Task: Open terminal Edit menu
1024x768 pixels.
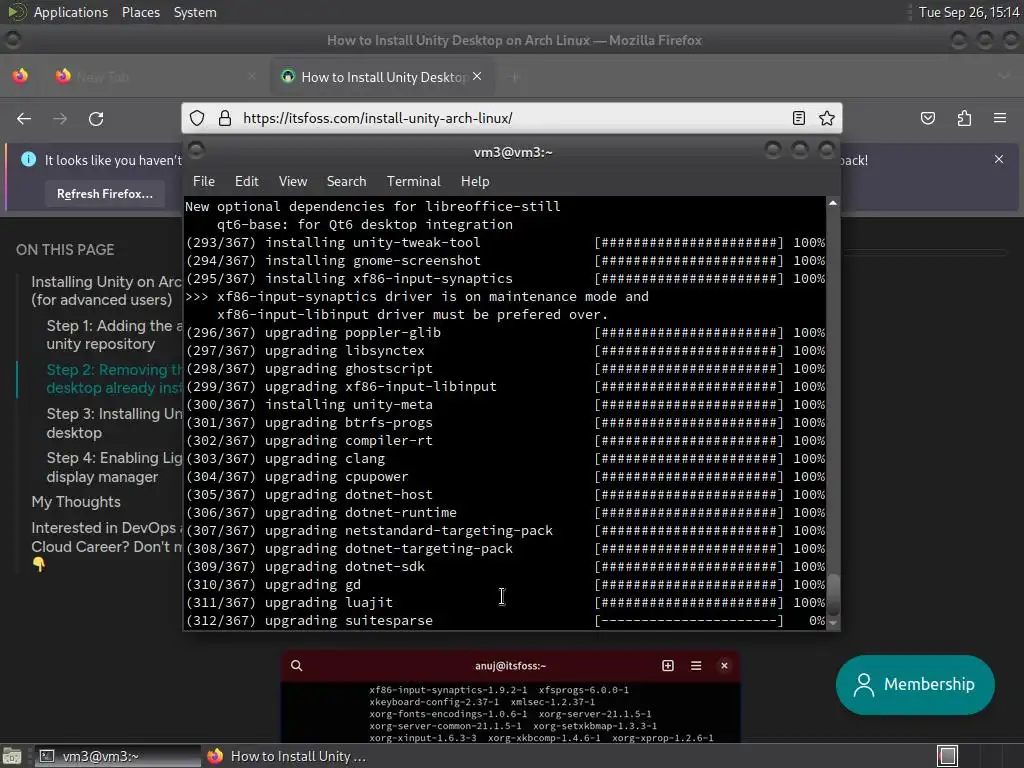Action: point(246,182)
